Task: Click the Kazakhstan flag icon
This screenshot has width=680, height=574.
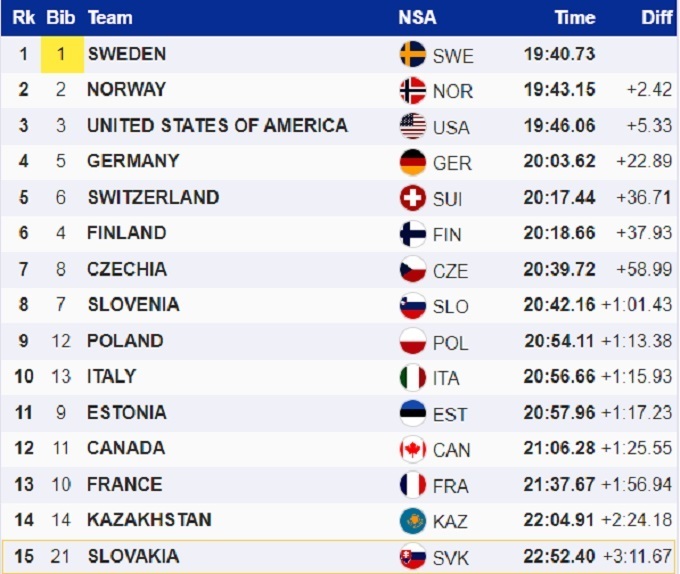Action: click(x=412, y=521)
